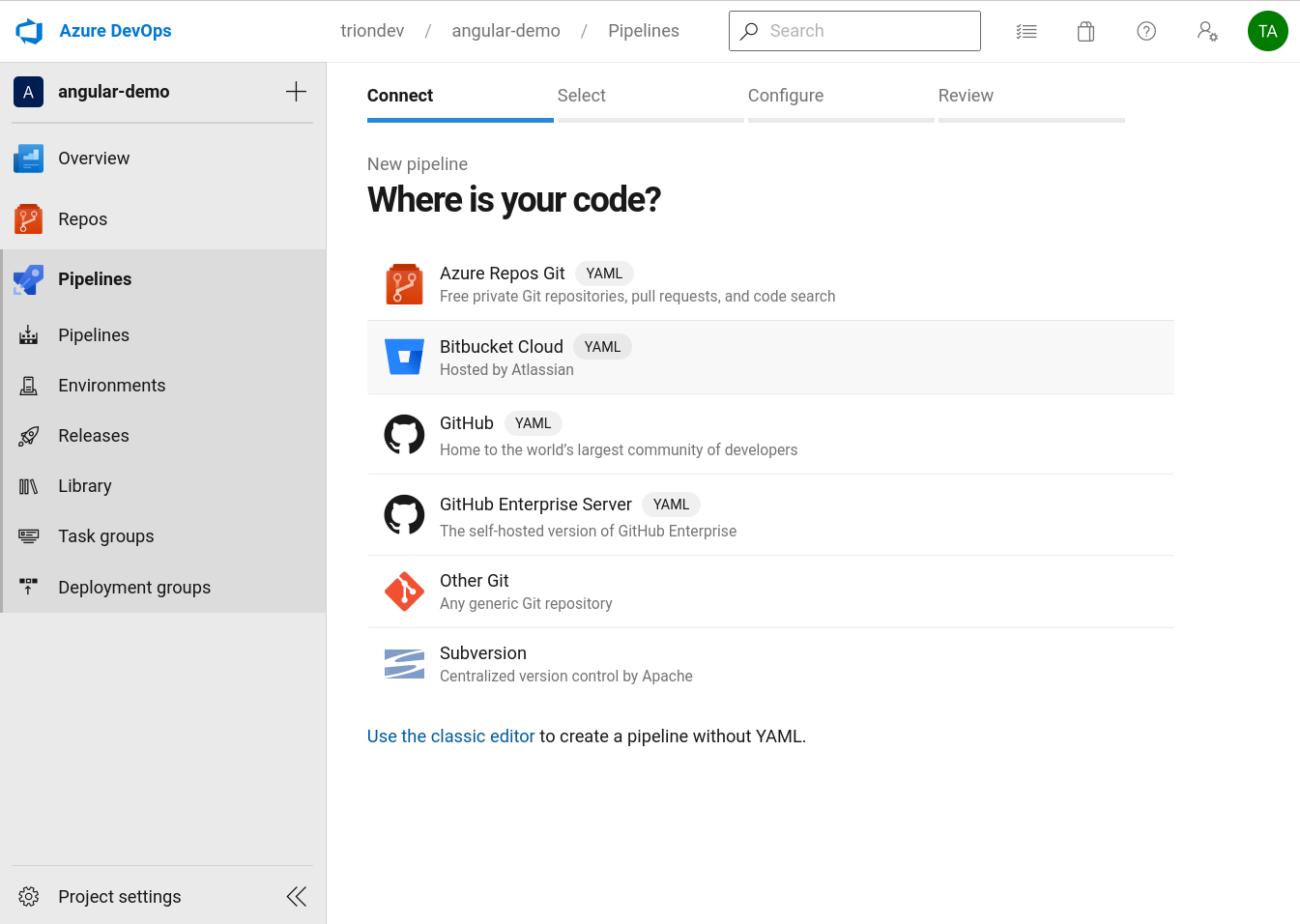Click the Releases rocket icon
Image resolution: width=1300 pixels, height=924 pixels.
tap(28, 436)
